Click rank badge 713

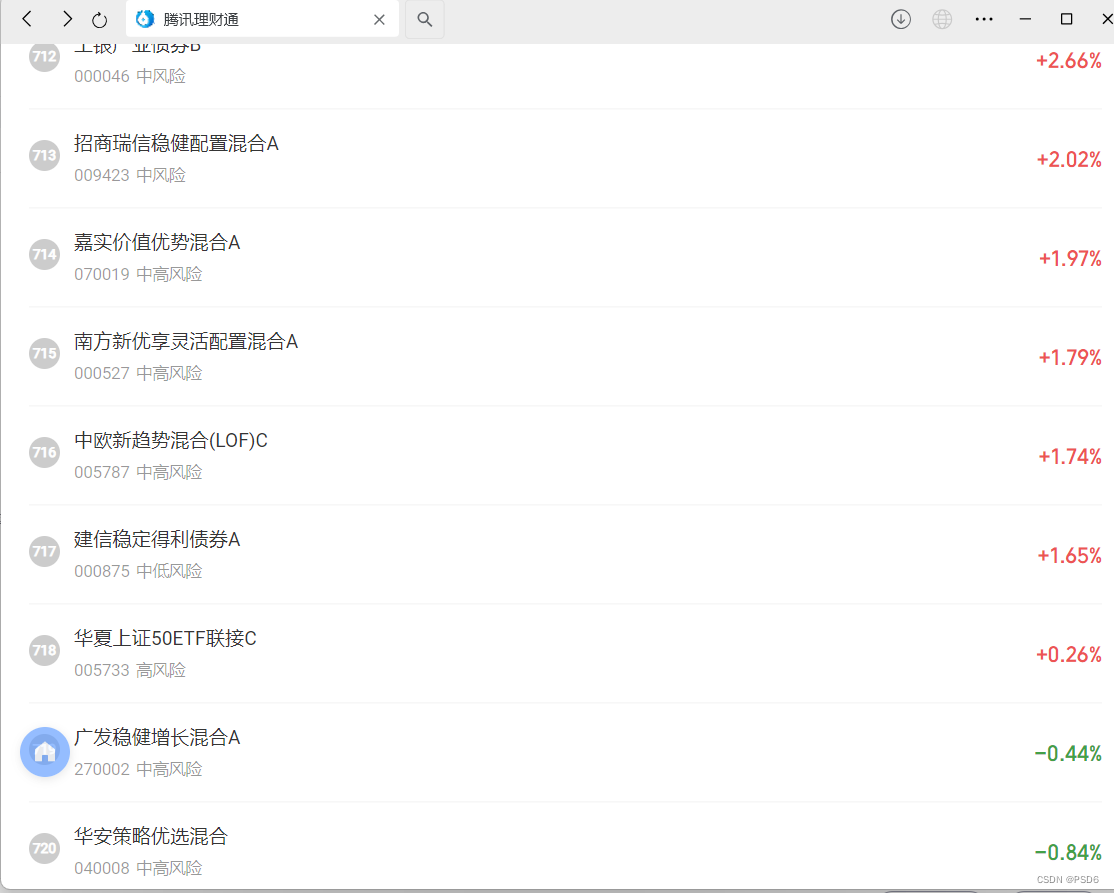tap(44, 156)
